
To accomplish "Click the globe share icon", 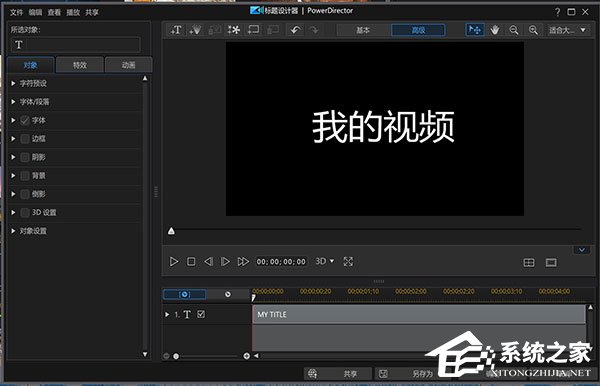I will click(x=313, y=374).
